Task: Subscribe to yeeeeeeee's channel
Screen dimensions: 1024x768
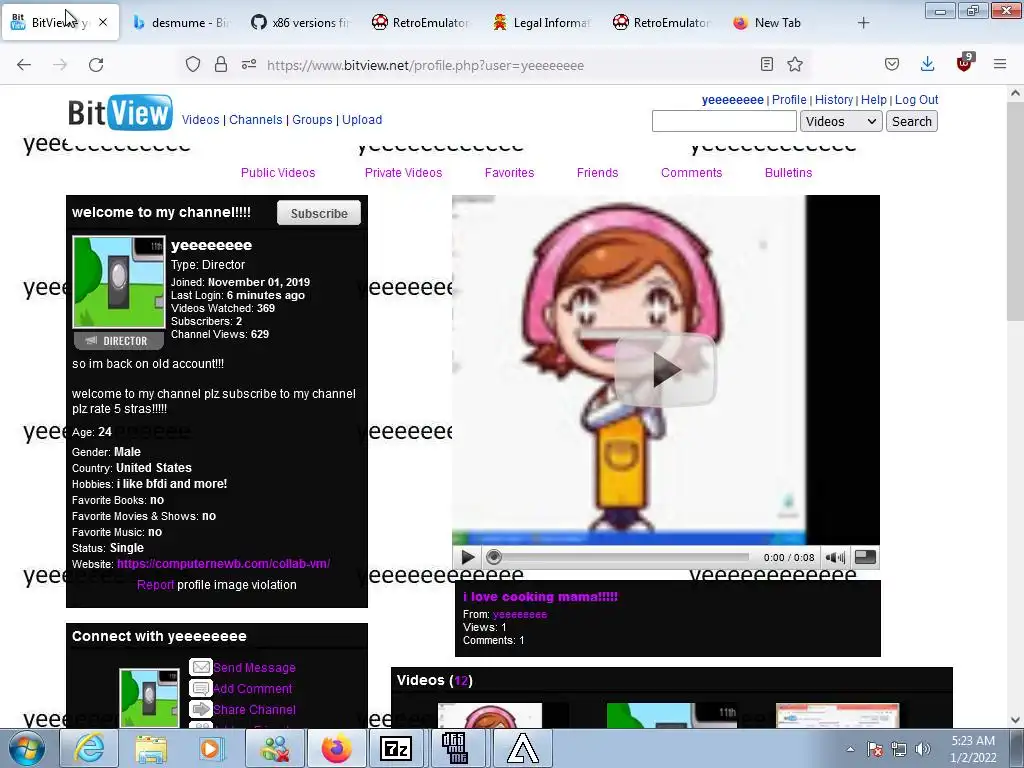Action: [319, 213]
